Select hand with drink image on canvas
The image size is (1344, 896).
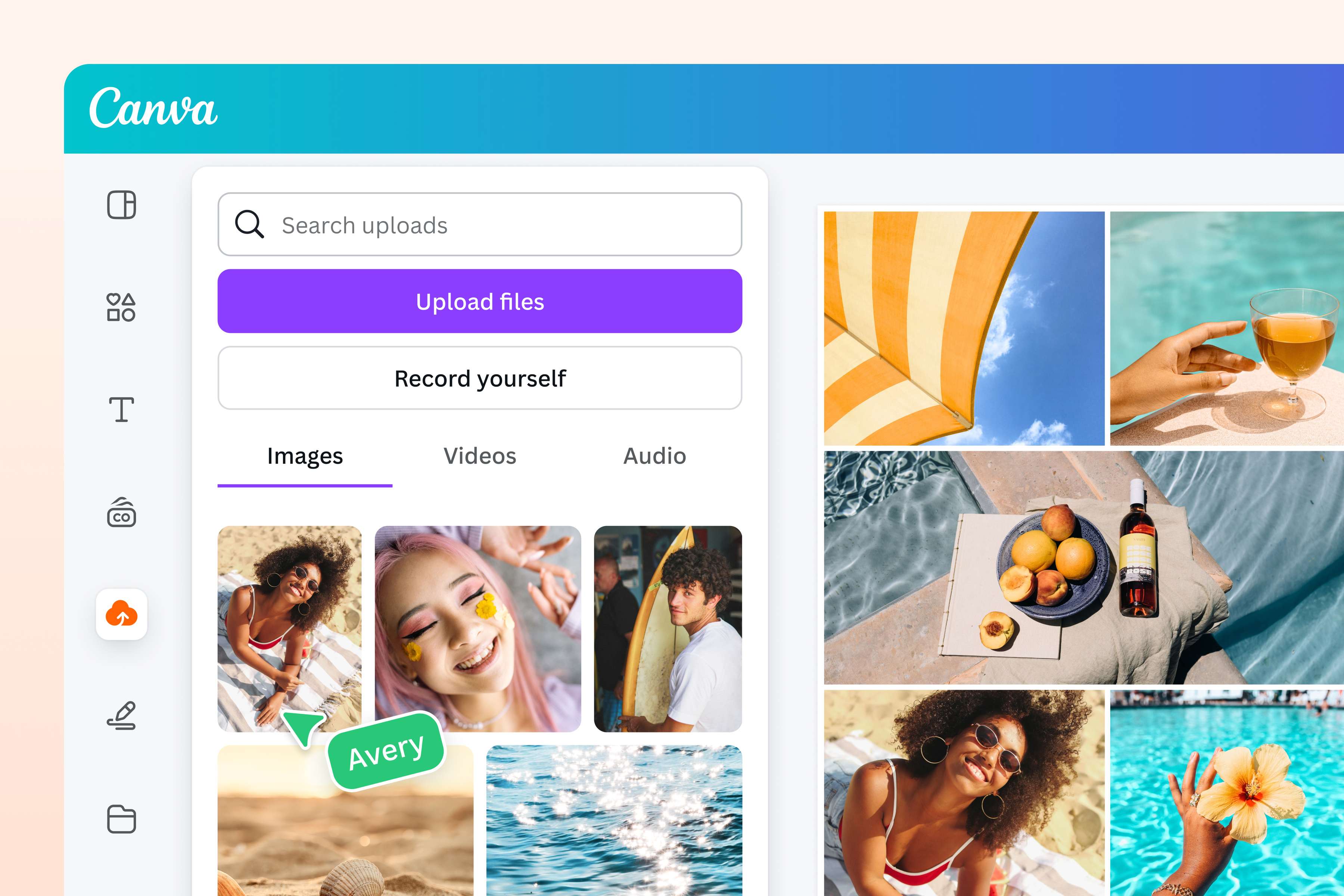click(x=1227, y=329)
